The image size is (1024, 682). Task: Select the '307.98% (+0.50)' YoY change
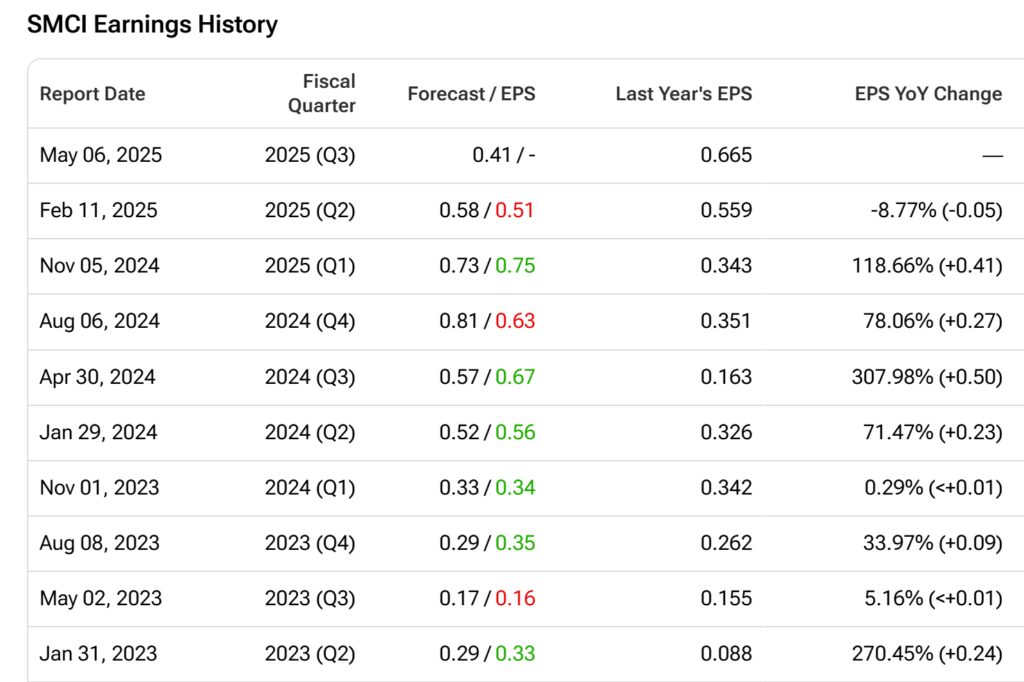[x=927, y=377]
